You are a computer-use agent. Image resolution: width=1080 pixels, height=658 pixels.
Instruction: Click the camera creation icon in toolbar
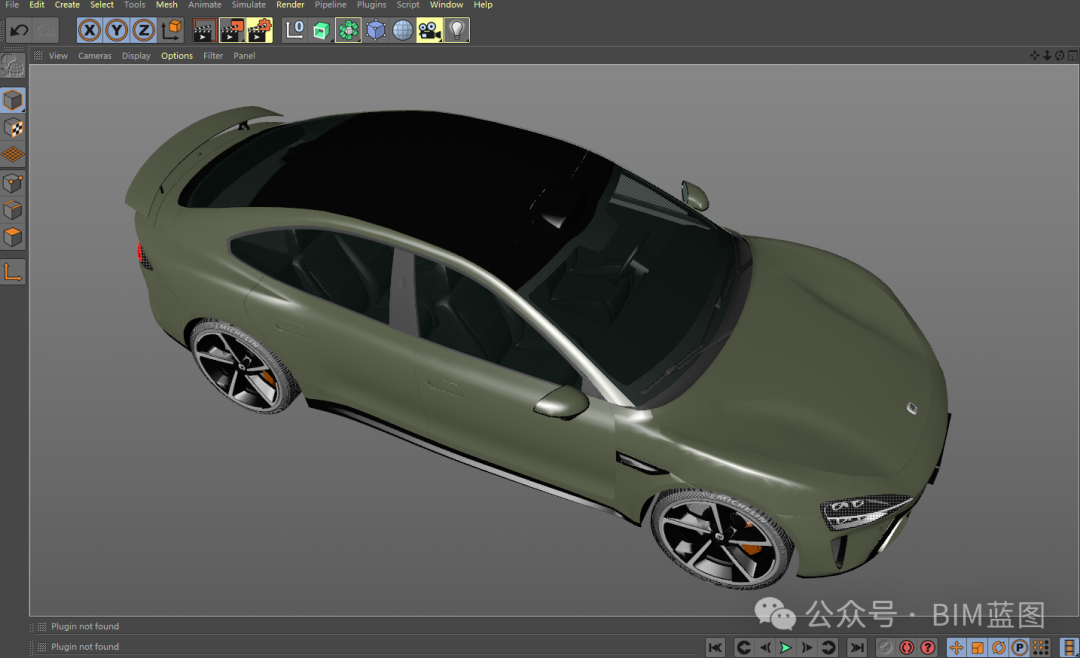(x=429, y=30)
